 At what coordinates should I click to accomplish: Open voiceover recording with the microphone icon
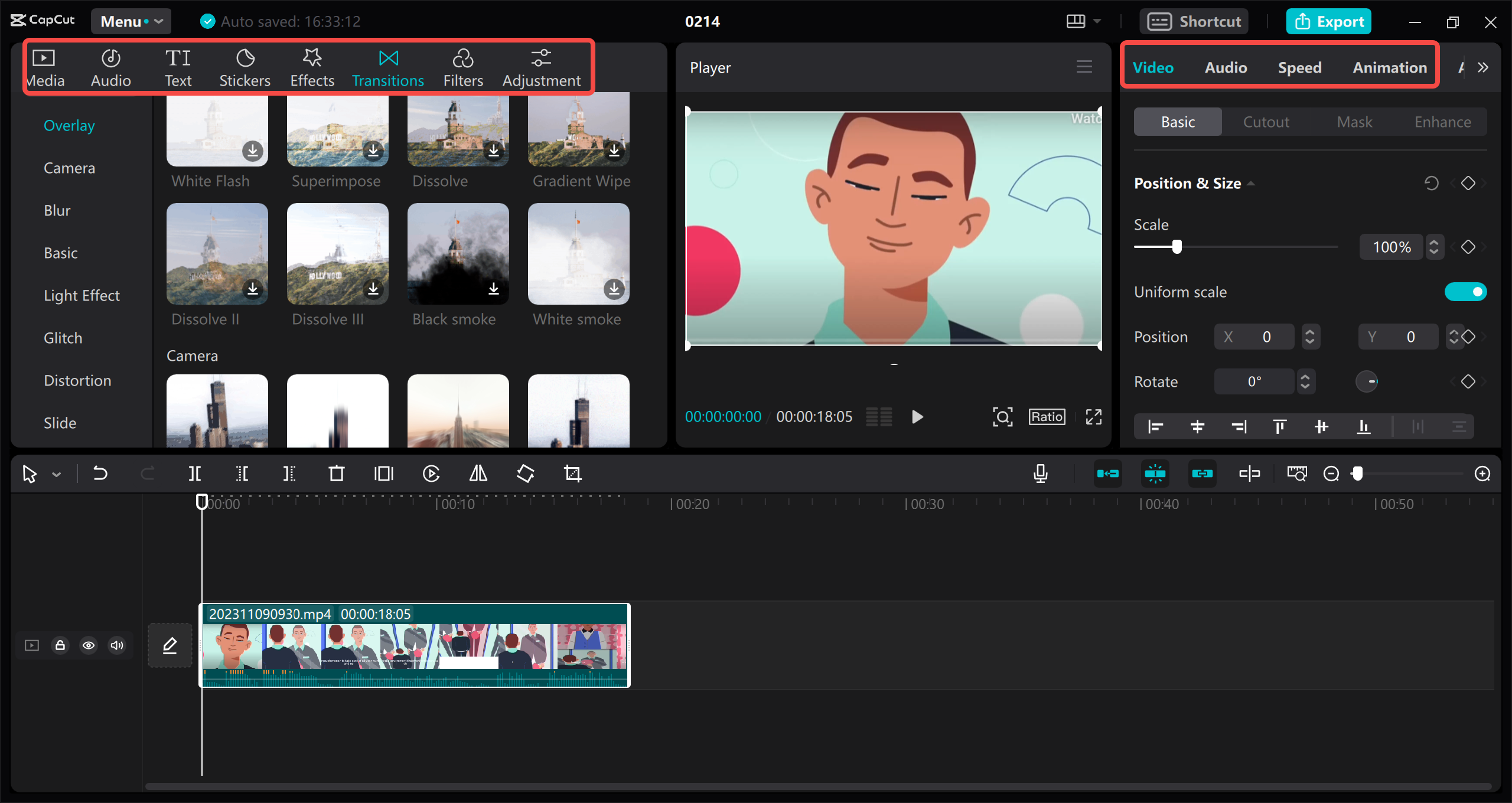[1041, 473]
